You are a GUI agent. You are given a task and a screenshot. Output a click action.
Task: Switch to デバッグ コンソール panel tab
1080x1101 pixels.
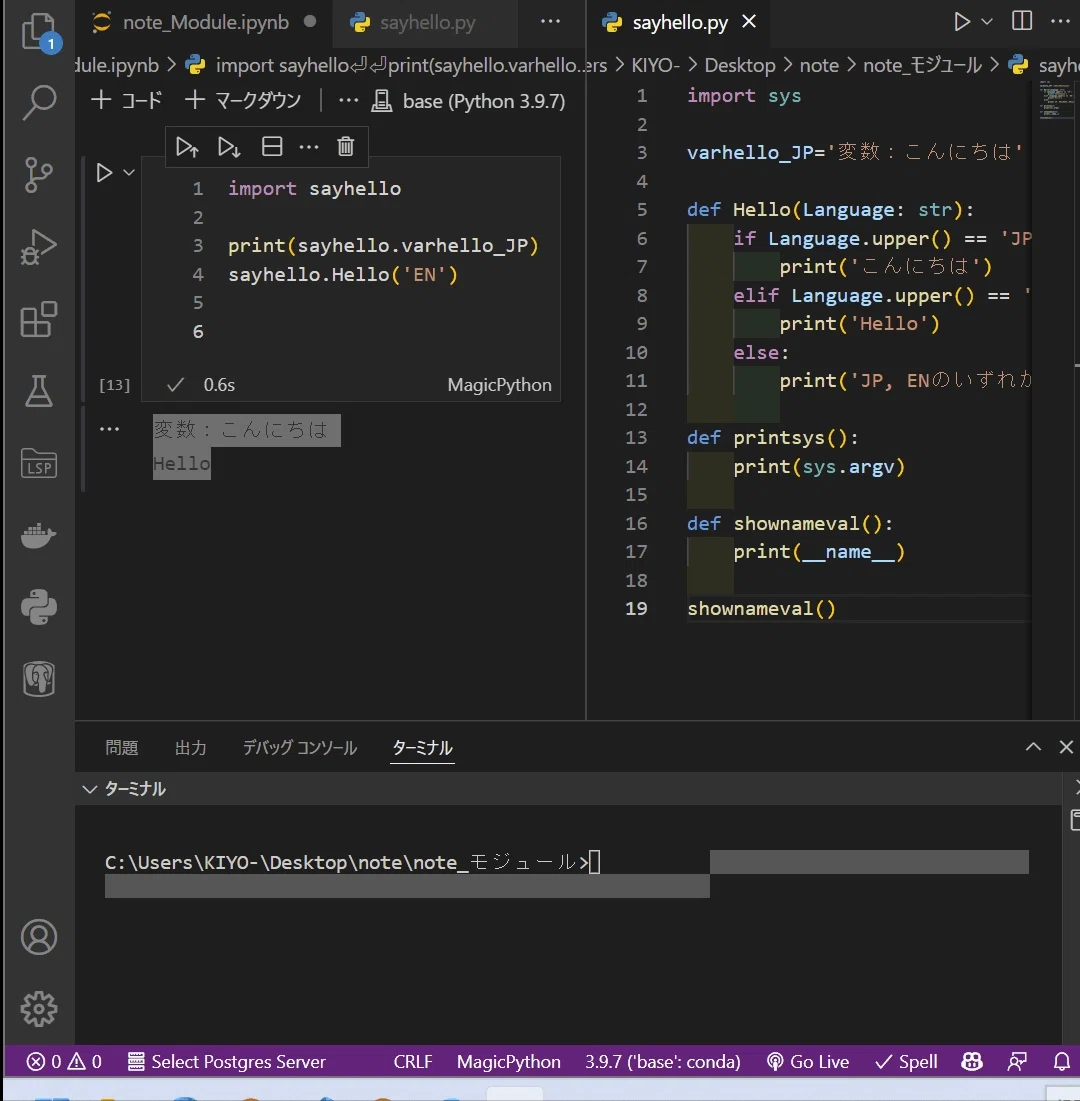(300, 748)
